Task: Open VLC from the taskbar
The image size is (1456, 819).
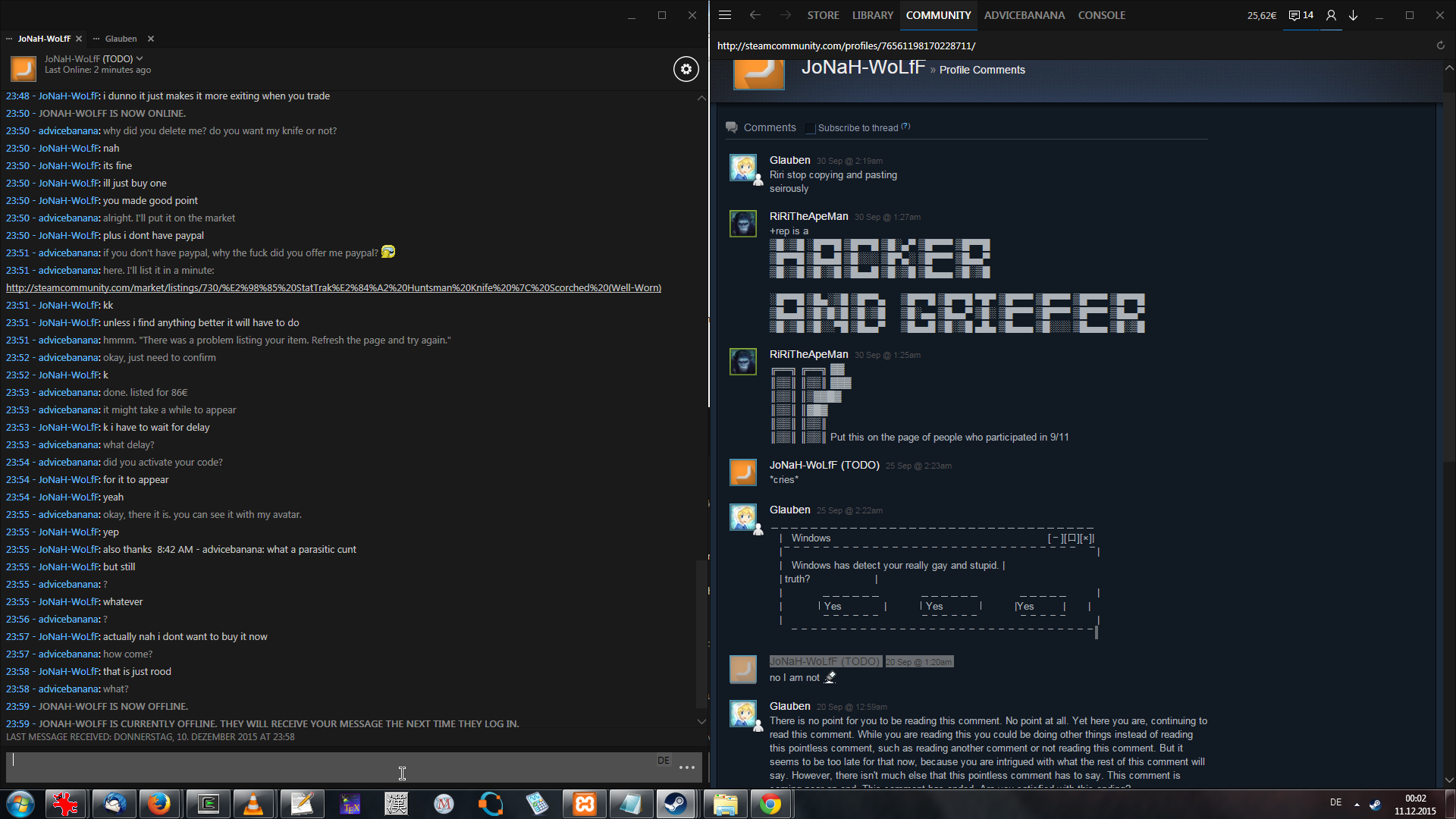Action: (x=253, y=804)
